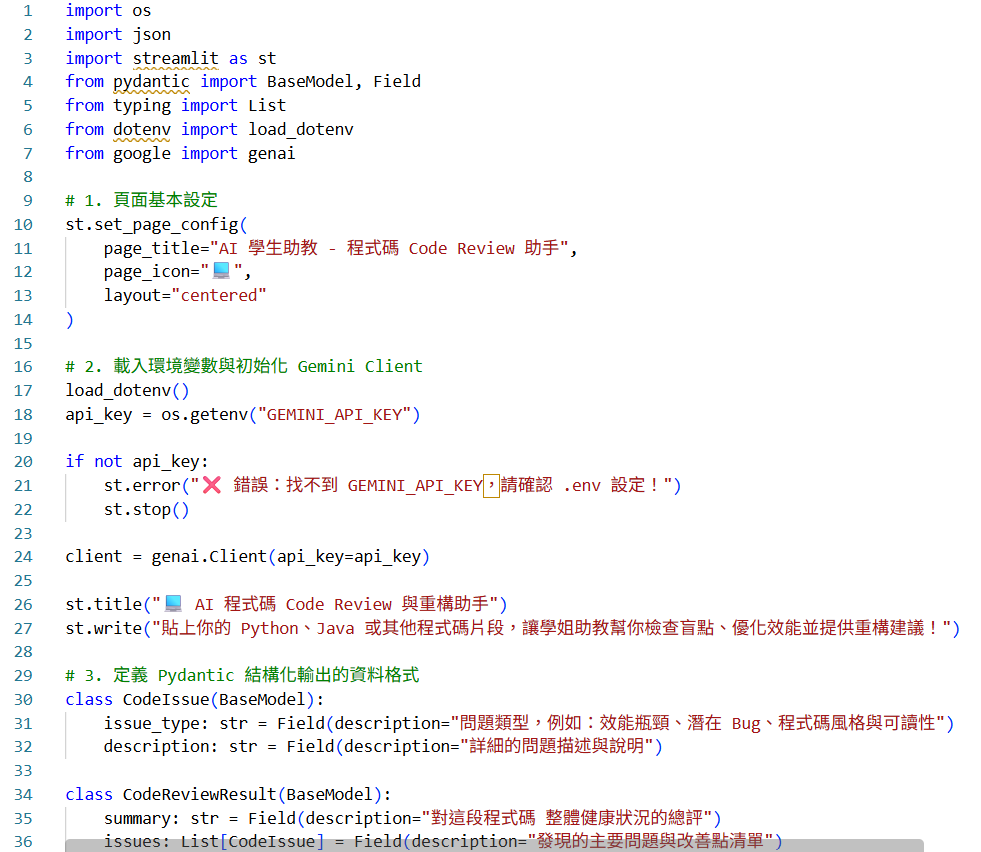Click the comment "# 3. 定義 Pydantic"
Image resolution: width=981 pixels, height=852 pixels.
pyautogui.click(x=243, y=676)
